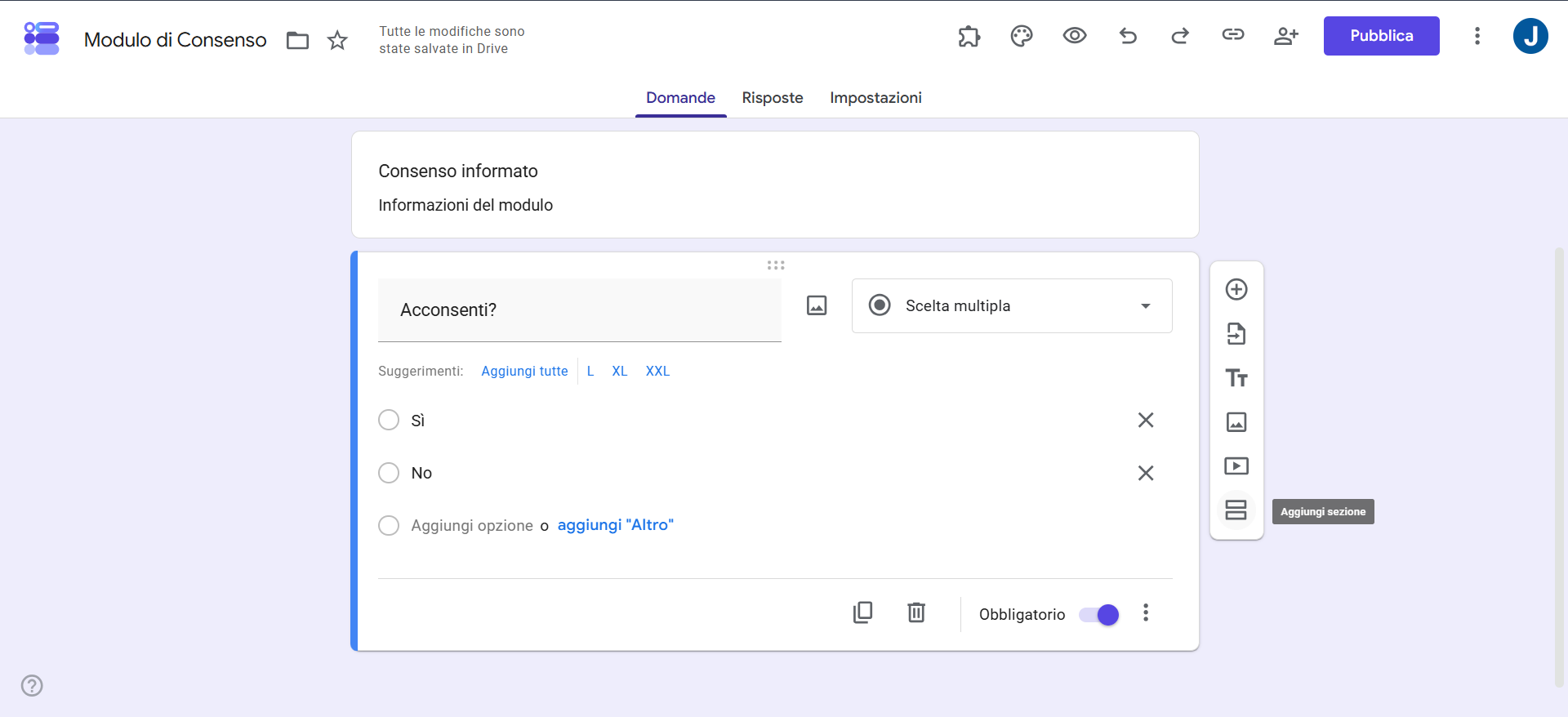Switch to Risposte tab
The height and width of the screenshot is (717, 1568).
tap(773, 98)
